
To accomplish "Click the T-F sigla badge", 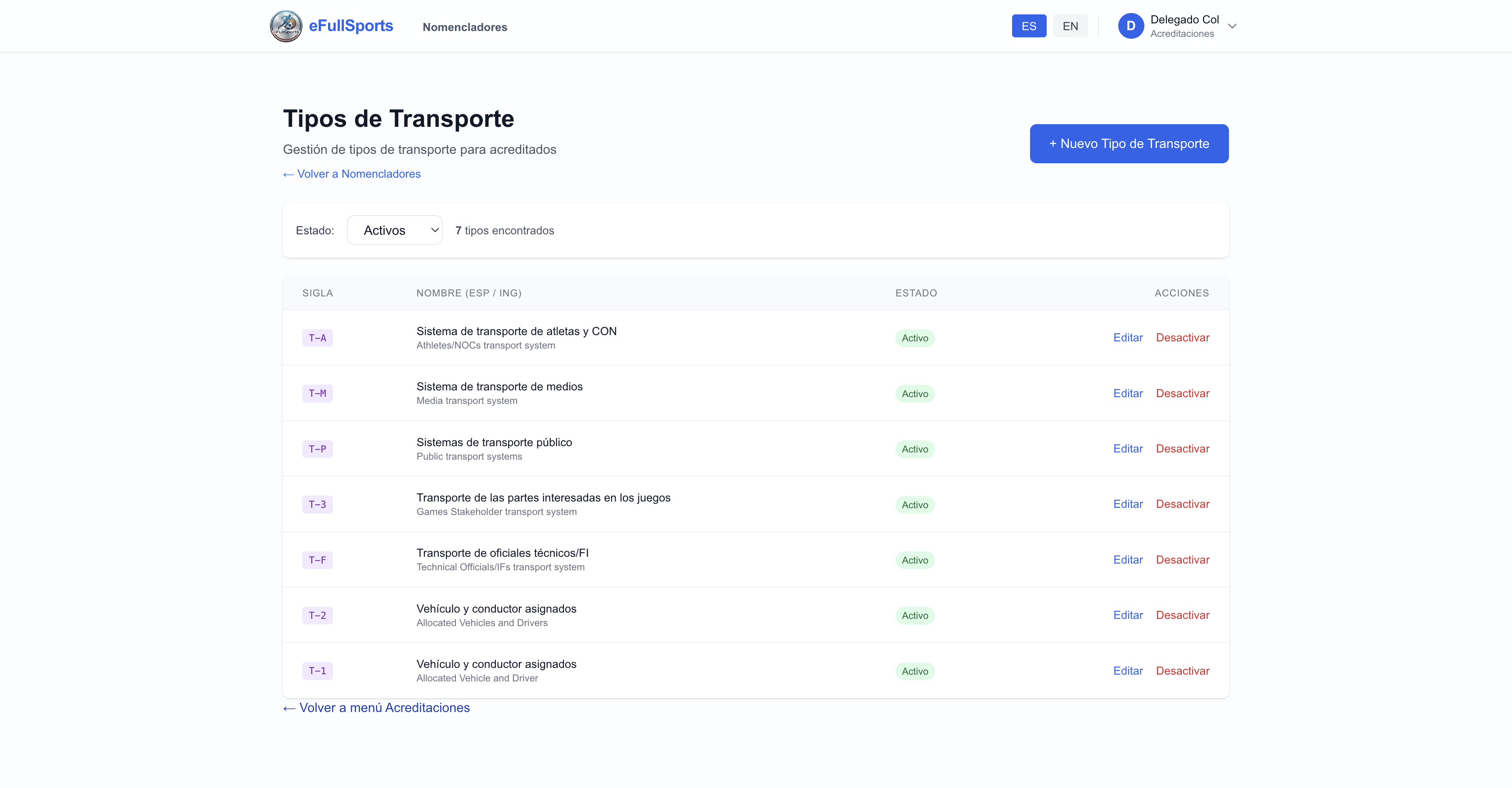I will (318, 560).
